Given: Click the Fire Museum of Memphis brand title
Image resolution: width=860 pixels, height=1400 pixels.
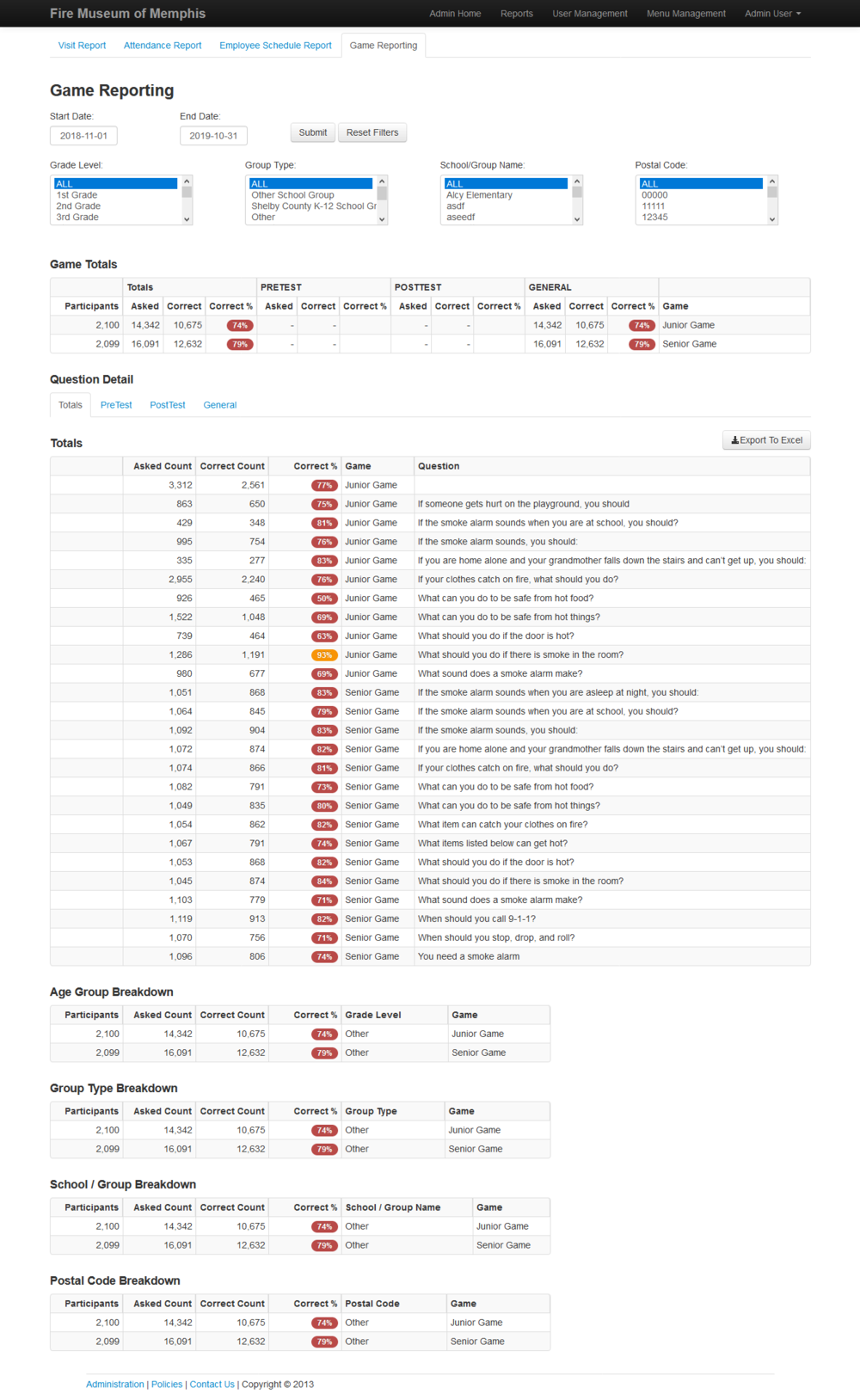Looking at the screenshot, I should pyautogui.click(x=127, y=14).
